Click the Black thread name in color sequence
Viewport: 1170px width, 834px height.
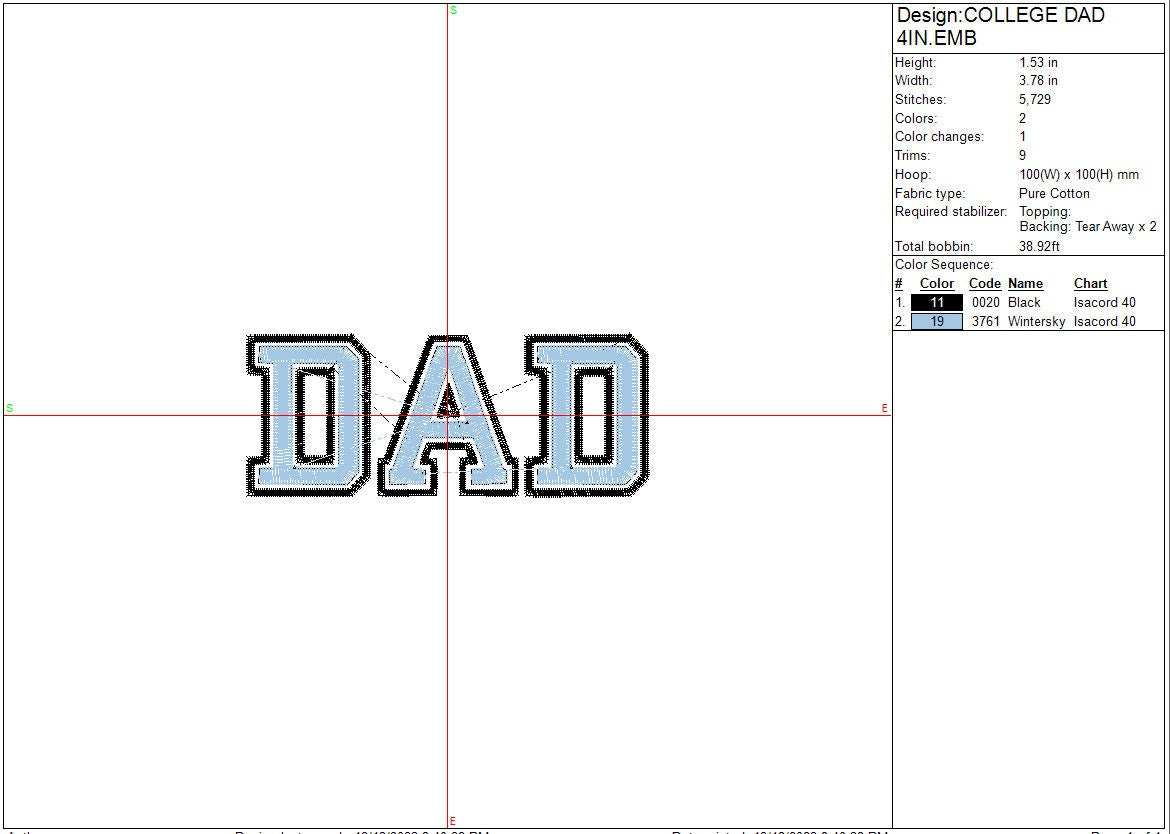tap(1024, 302)
